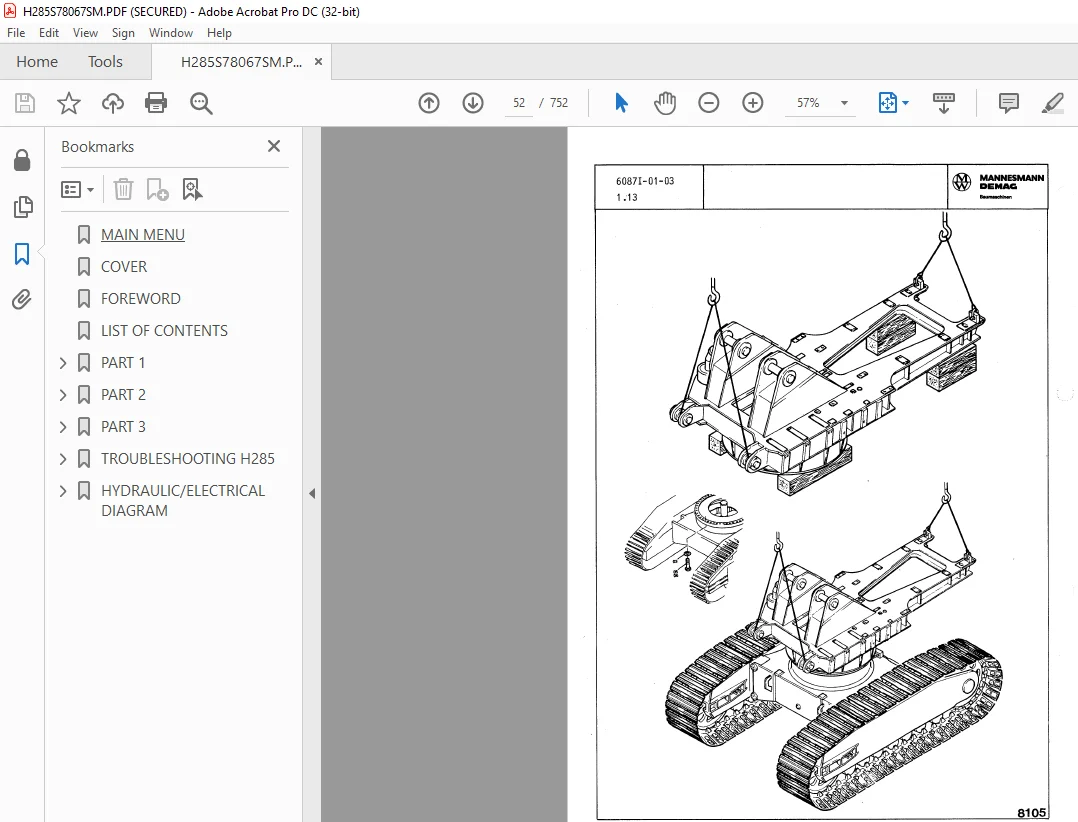Activate the Hand pan tool

tap(665, 103)
